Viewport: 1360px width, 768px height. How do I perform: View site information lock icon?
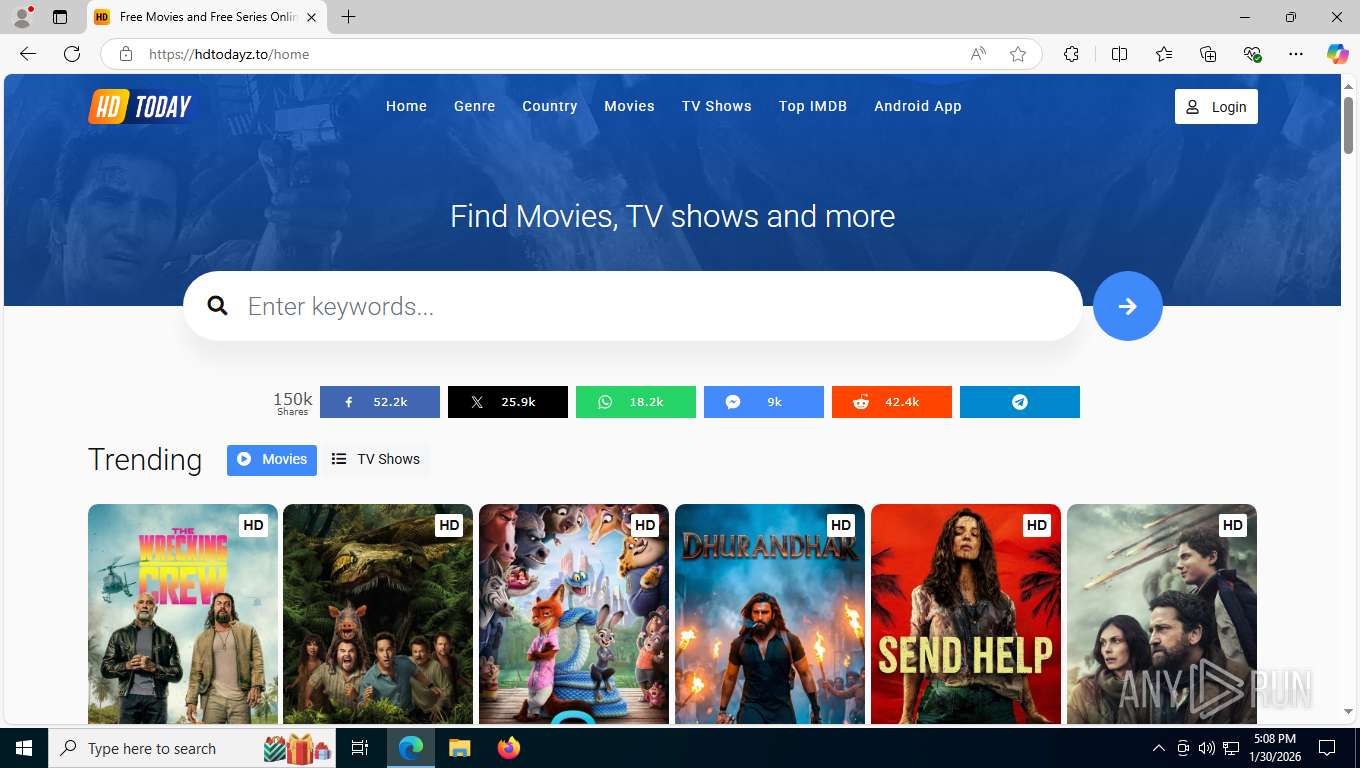point(126,54)
